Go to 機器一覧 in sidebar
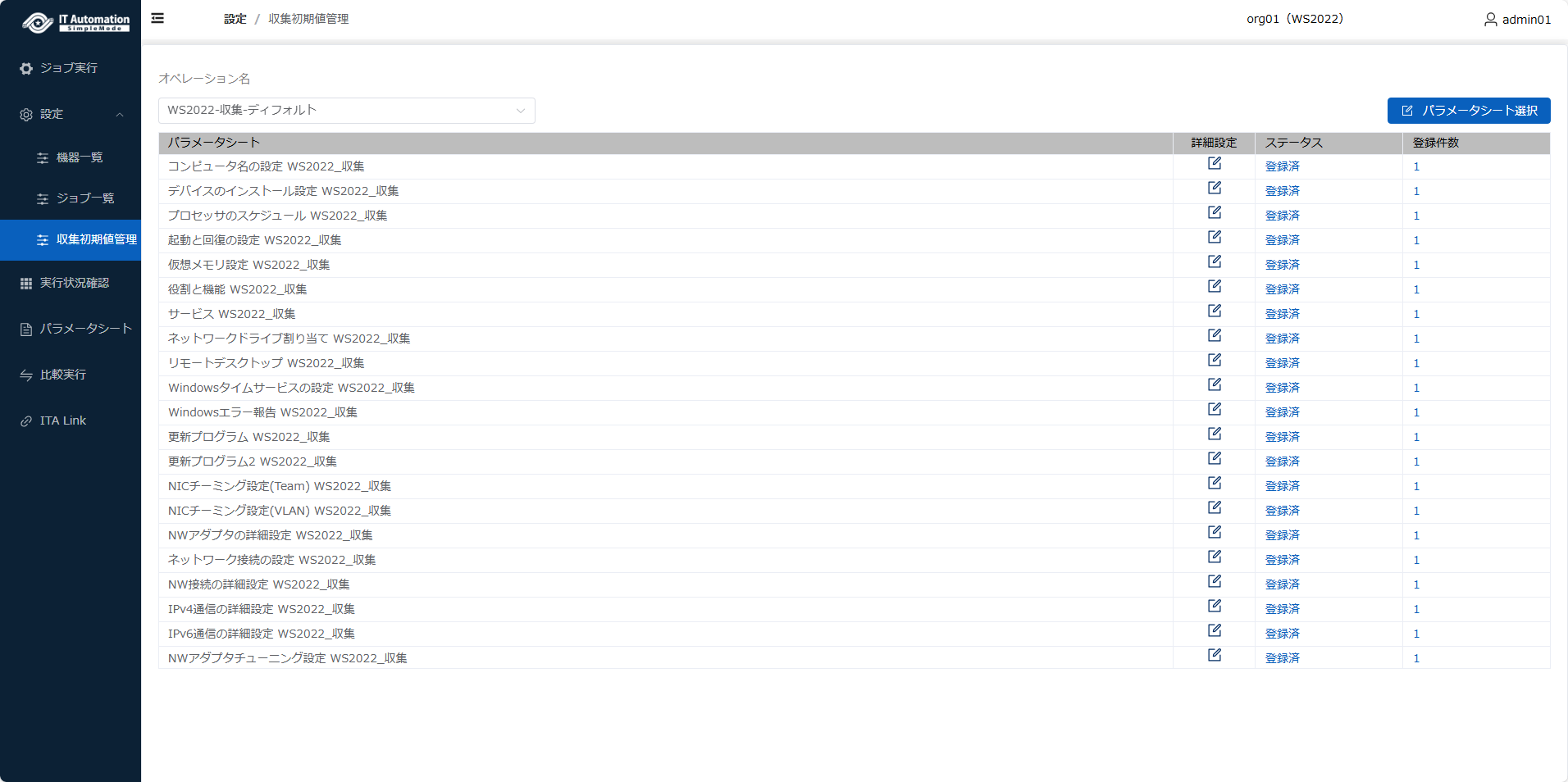This screenshot has height=782, width=1568. (79, 157)
